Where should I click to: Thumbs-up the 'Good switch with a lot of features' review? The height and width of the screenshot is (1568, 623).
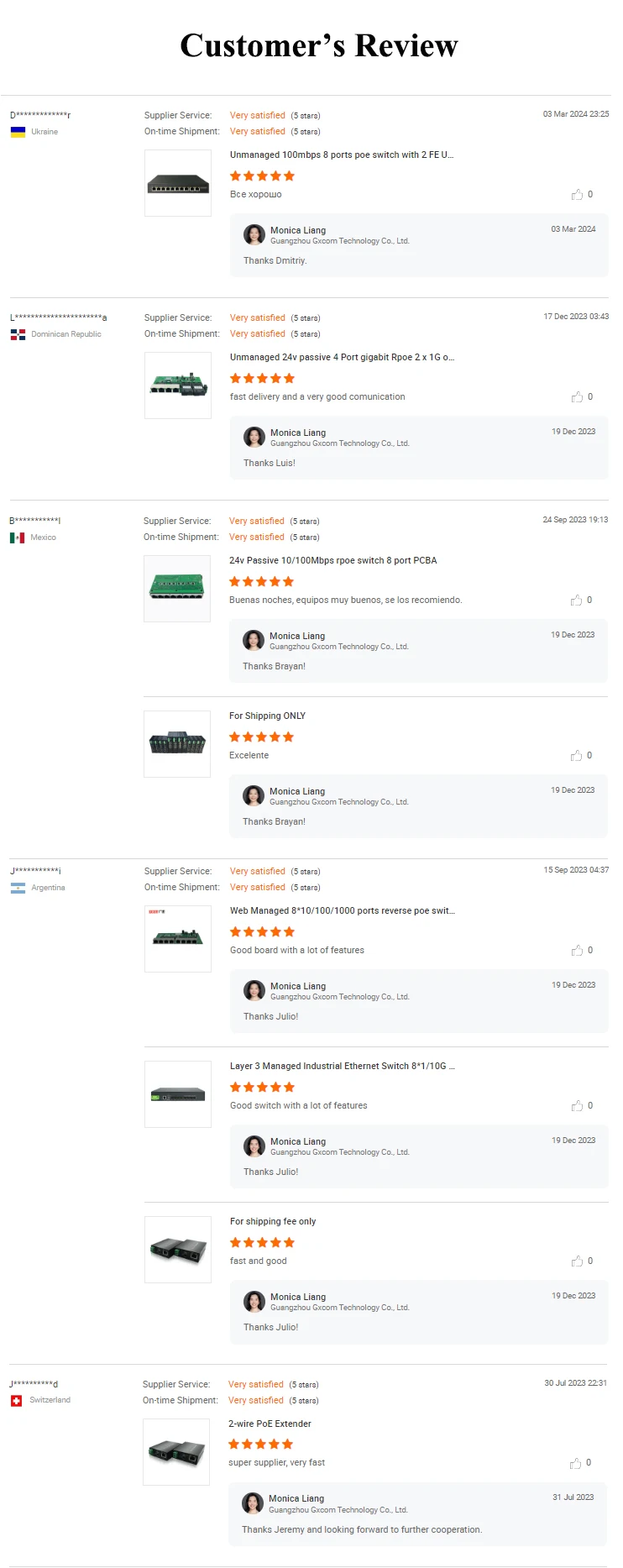[x=577, y=1106]
